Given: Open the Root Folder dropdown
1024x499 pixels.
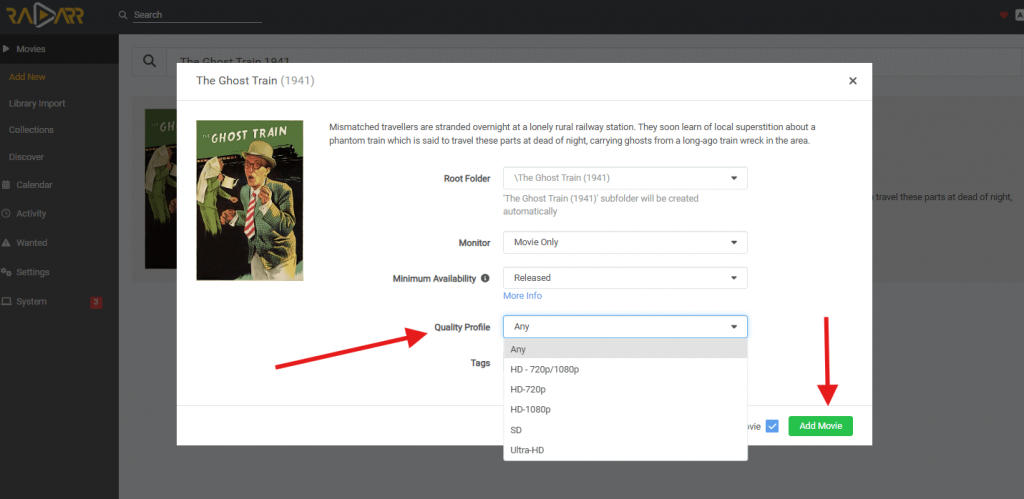Looking at the screenshot, I should (x=625, y=178).
